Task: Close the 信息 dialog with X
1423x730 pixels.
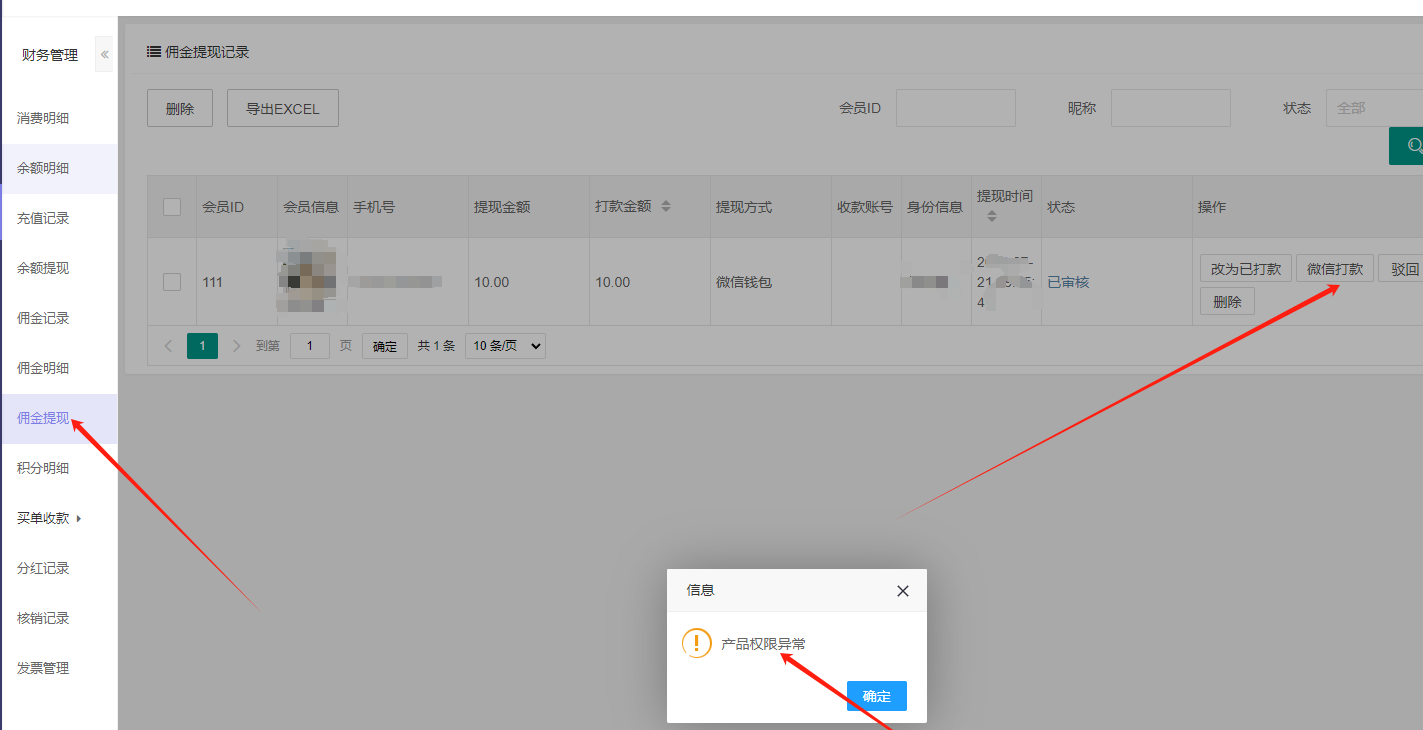Action: pyautogui.click(x=902, y=591)
